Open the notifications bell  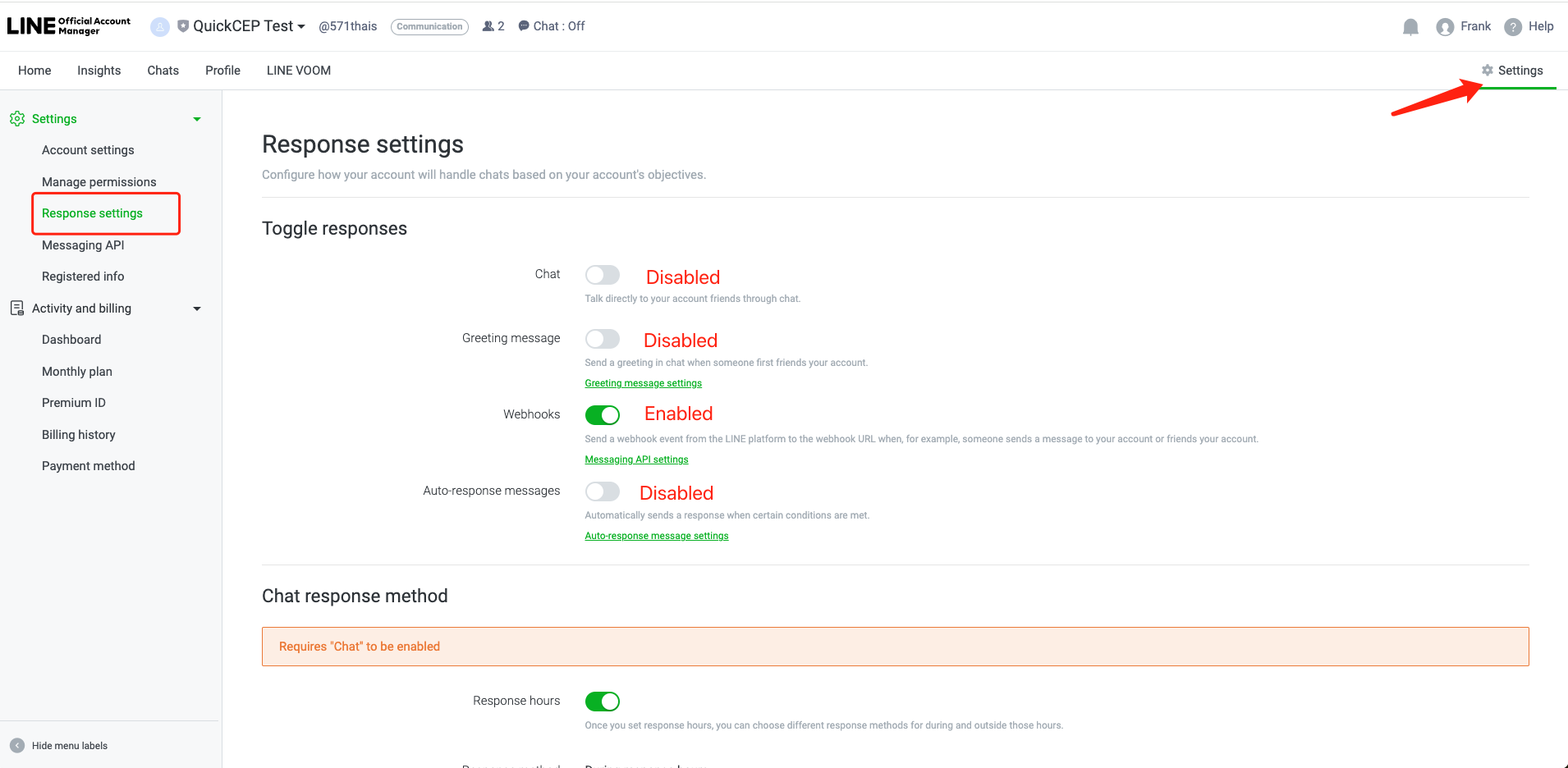pos(1410,27)
